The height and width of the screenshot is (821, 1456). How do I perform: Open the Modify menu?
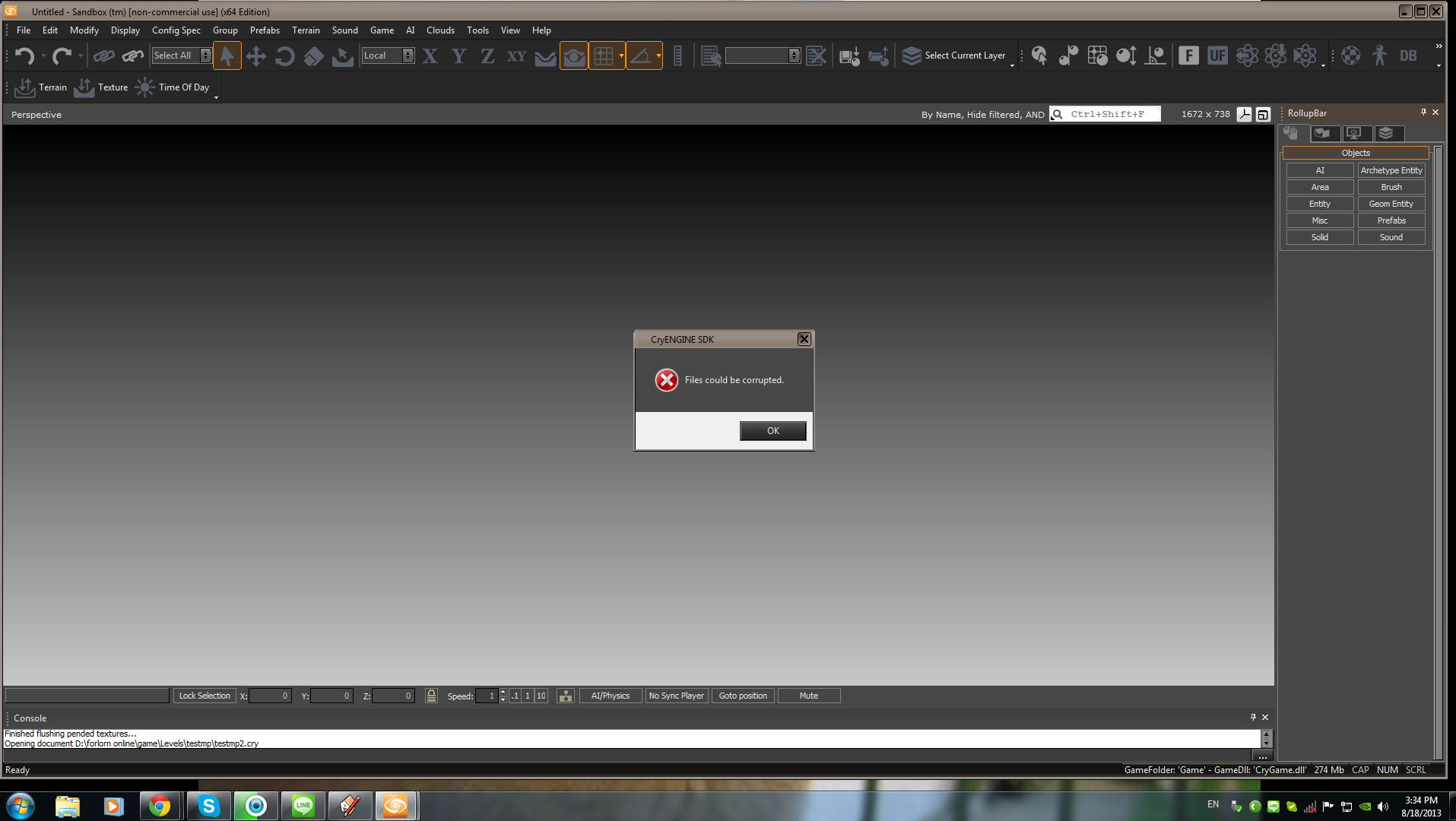click(x=84, y=30)
